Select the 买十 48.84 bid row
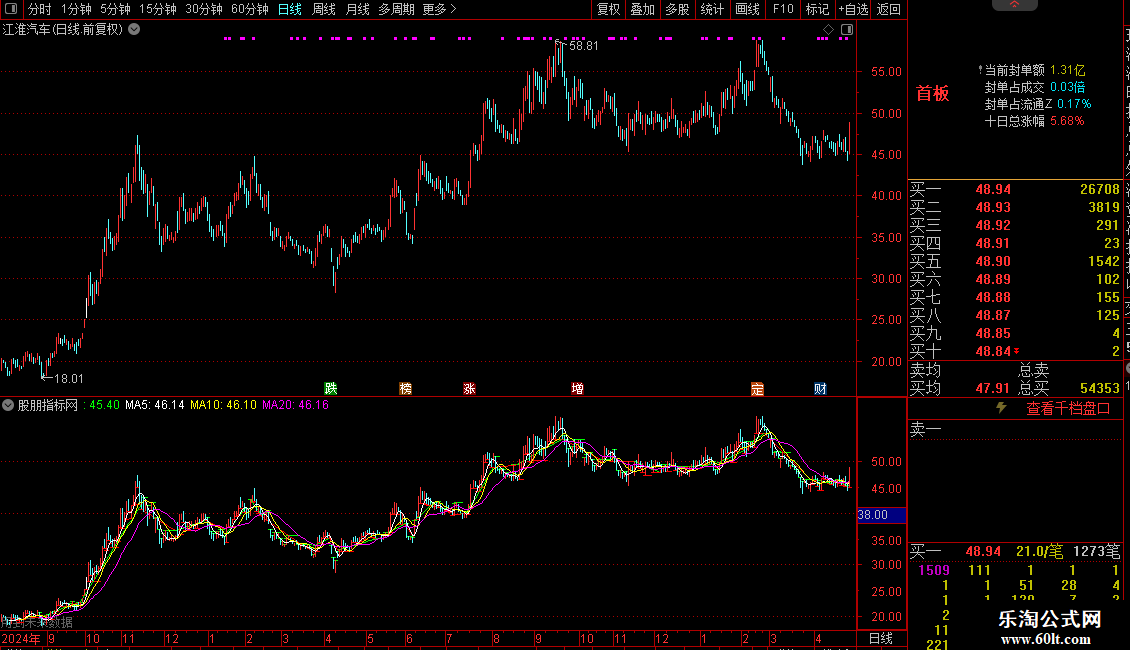Viewport: 1130px width, 650px height. click(x=1015, y=351)
